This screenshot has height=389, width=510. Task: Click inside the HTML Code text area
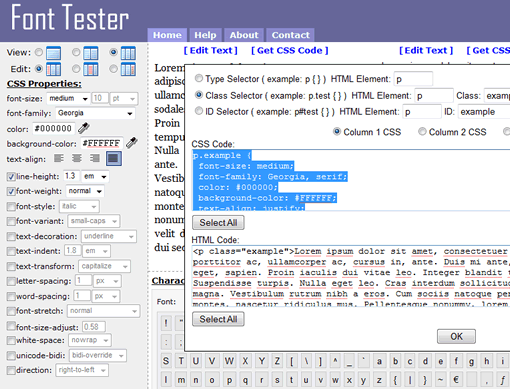(351, 276)
